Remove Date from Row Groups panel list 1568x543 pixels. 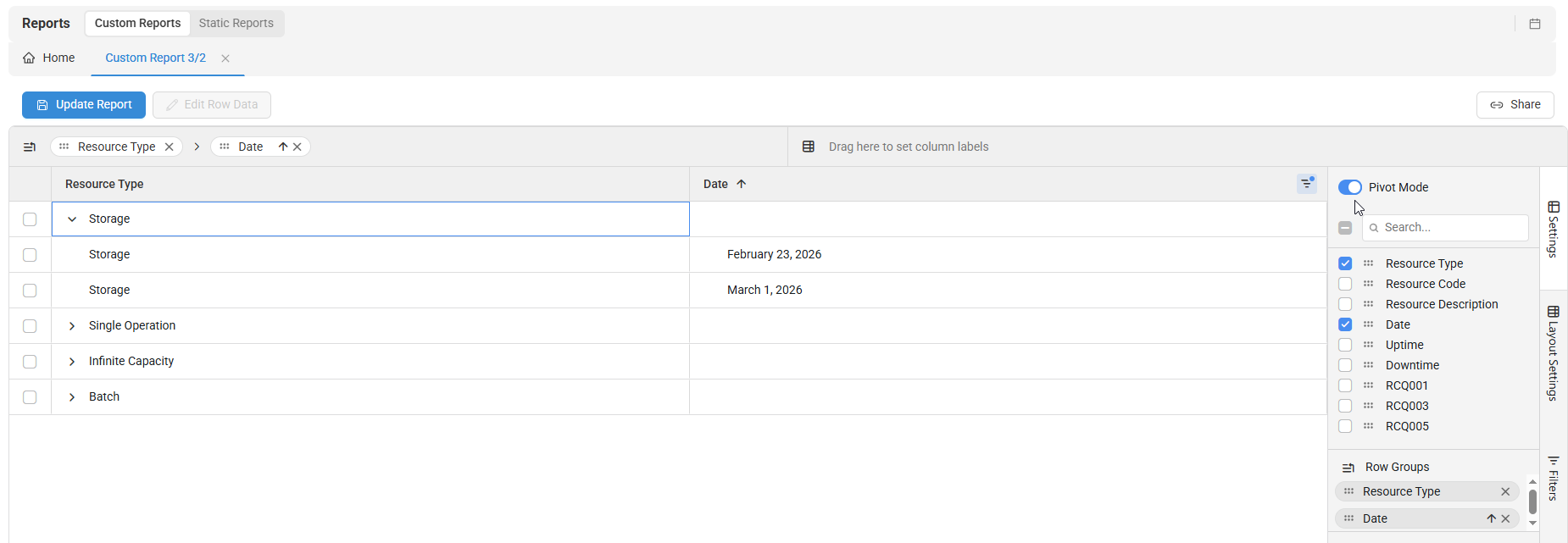(1505, 518)
